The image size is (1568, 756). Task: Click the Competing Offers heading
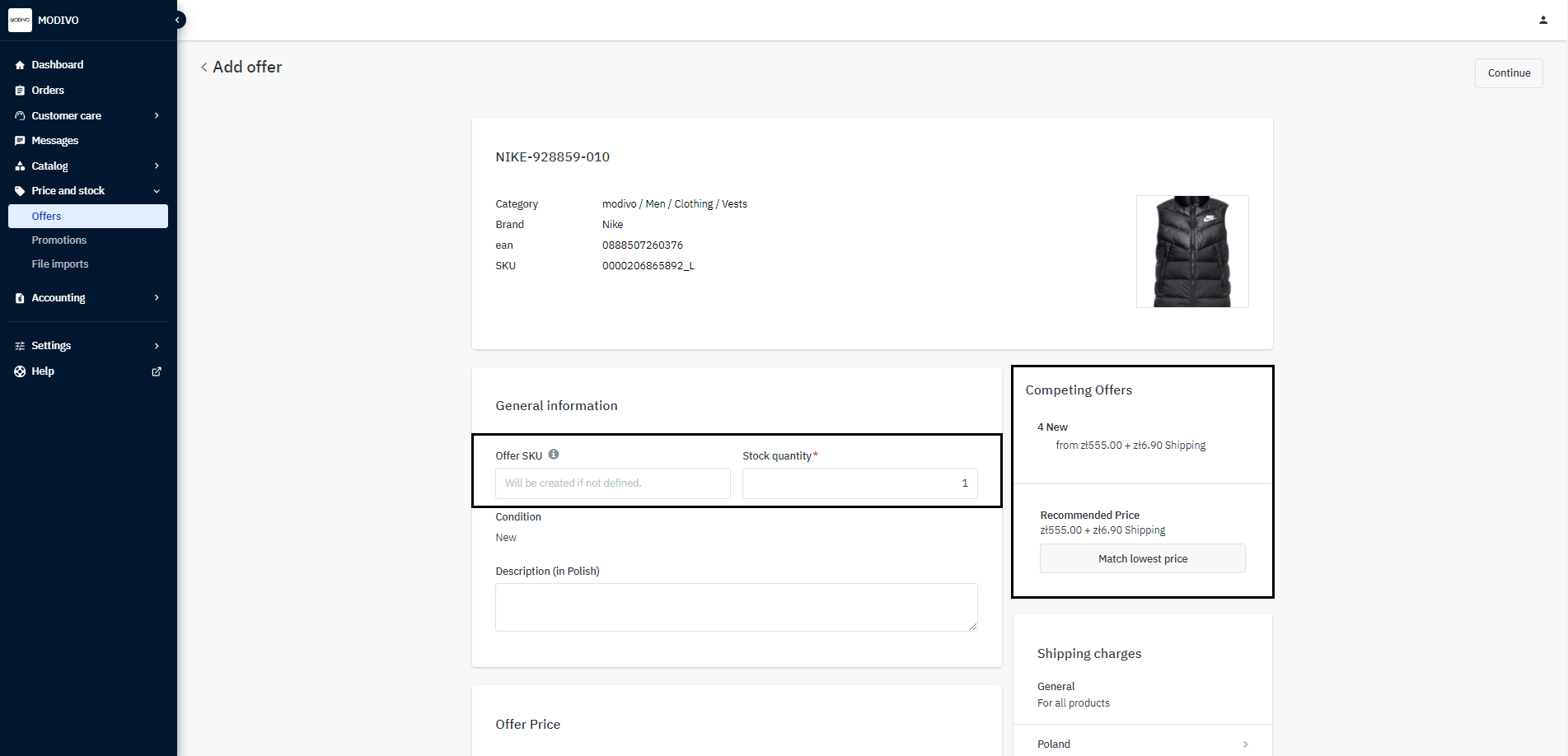(x=1079, y=390)
